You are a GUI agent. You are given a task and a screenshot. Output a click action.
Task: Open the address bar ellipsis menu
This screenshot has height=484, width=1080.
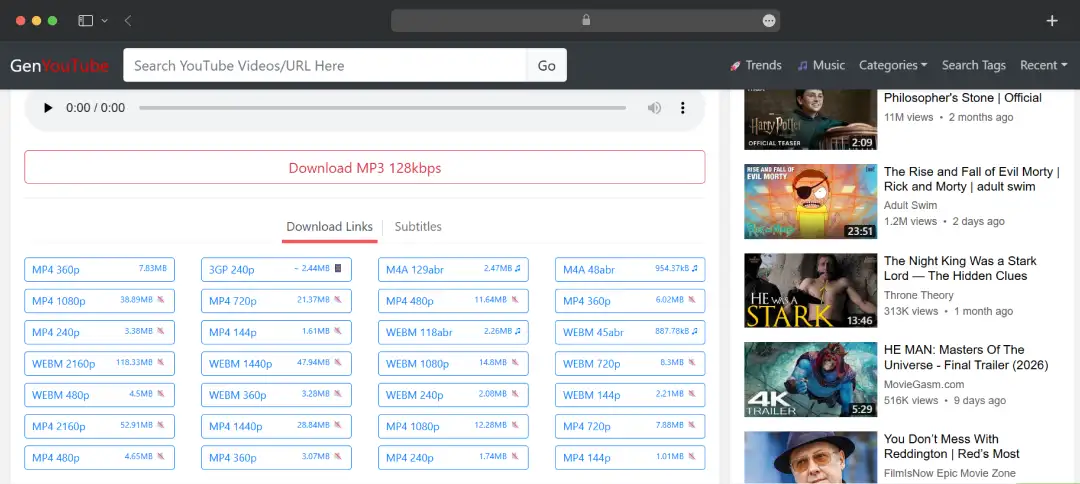pyautogui.click(x=769, y=21)
